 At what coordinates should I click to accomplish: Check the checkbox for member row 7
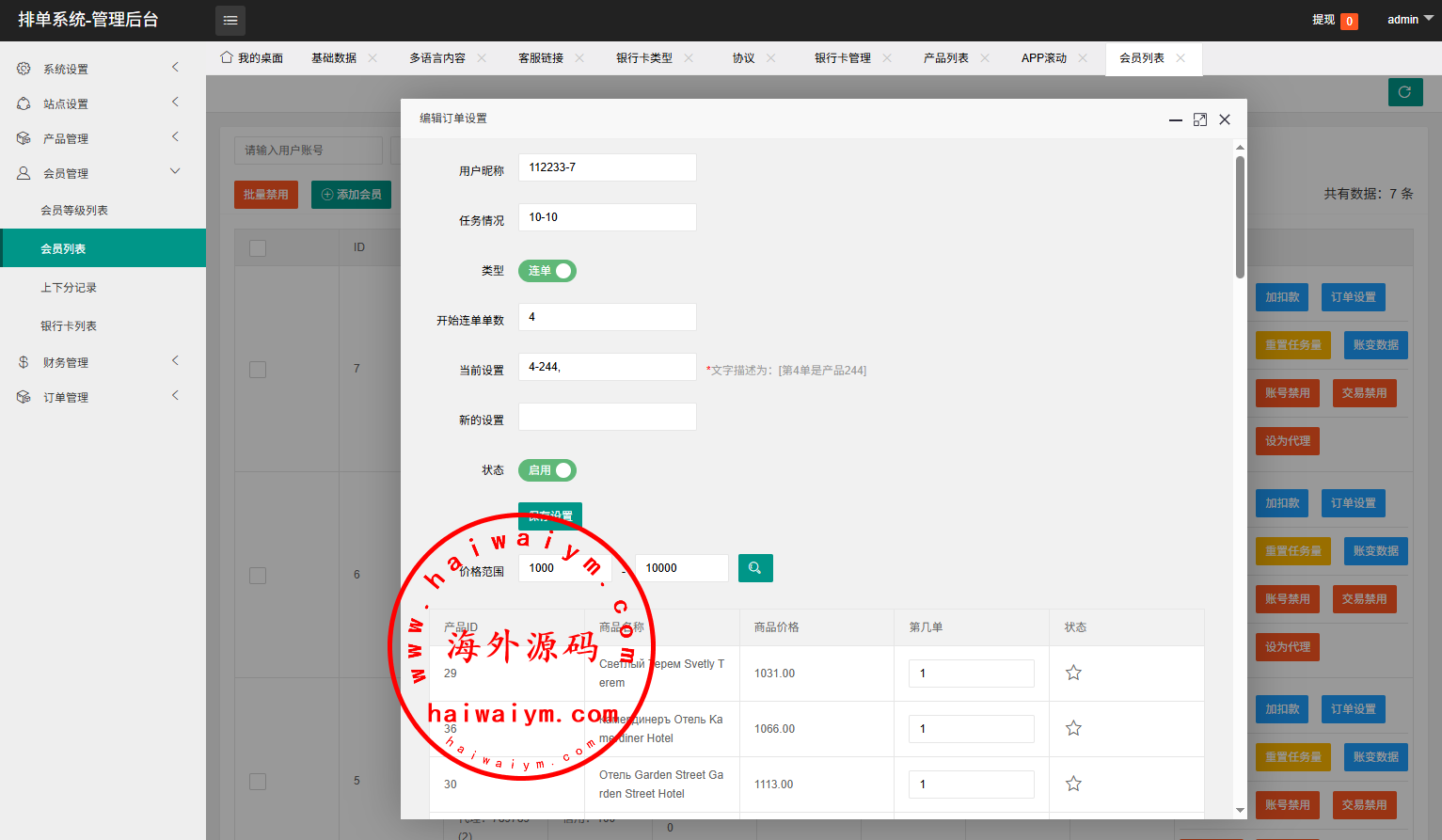pyautogui.click(x=258, y=370)
